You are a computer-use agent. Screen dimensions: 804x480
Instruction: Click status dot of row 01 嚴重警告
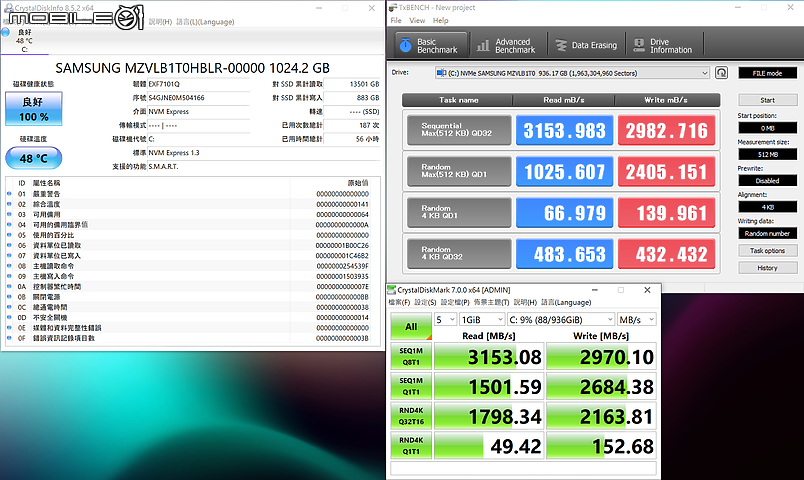tap(9, 194)
